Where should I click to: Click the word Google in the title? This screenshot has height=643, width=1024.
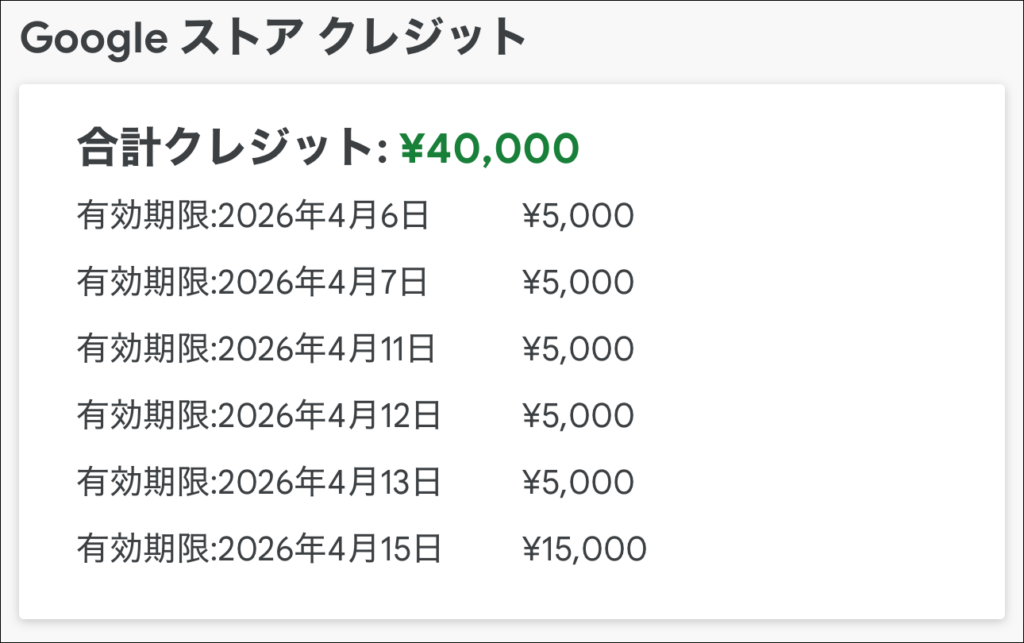pos(94,39)
